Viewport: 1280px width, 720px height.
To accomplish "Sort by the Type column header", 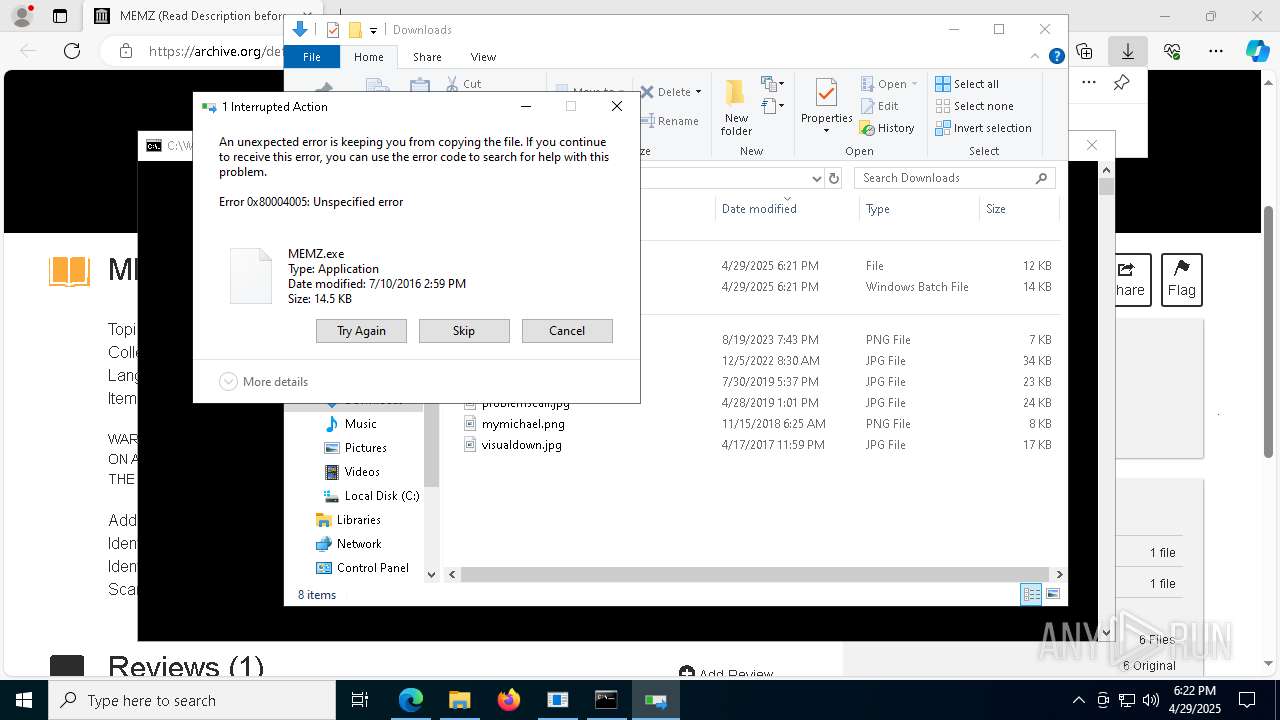I will [918, 209].
